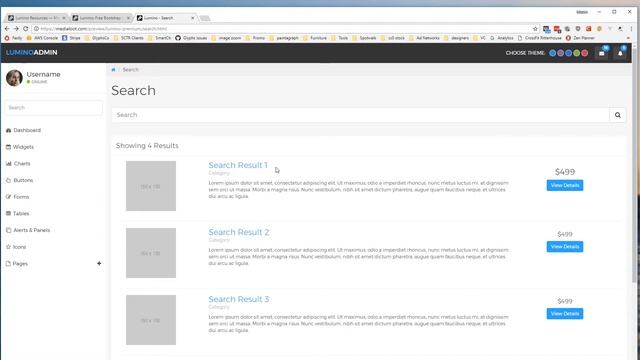Click the Charts bar-graph icon
This screenshot has height=360, width=640.
coord(9,164)
